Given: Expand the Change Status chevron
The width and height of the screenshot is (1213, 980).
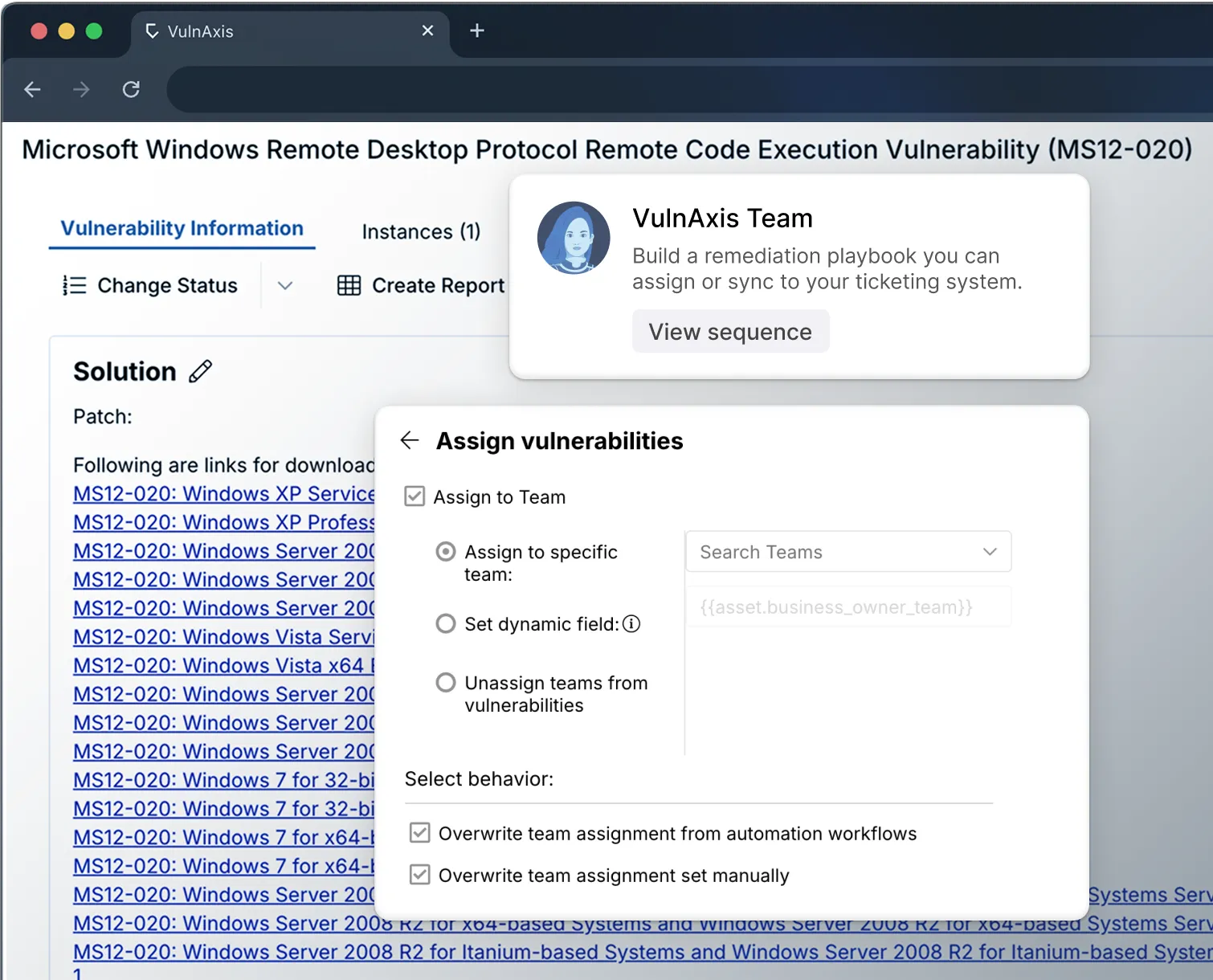Looking at the screenshot, I should pos(285,285).
